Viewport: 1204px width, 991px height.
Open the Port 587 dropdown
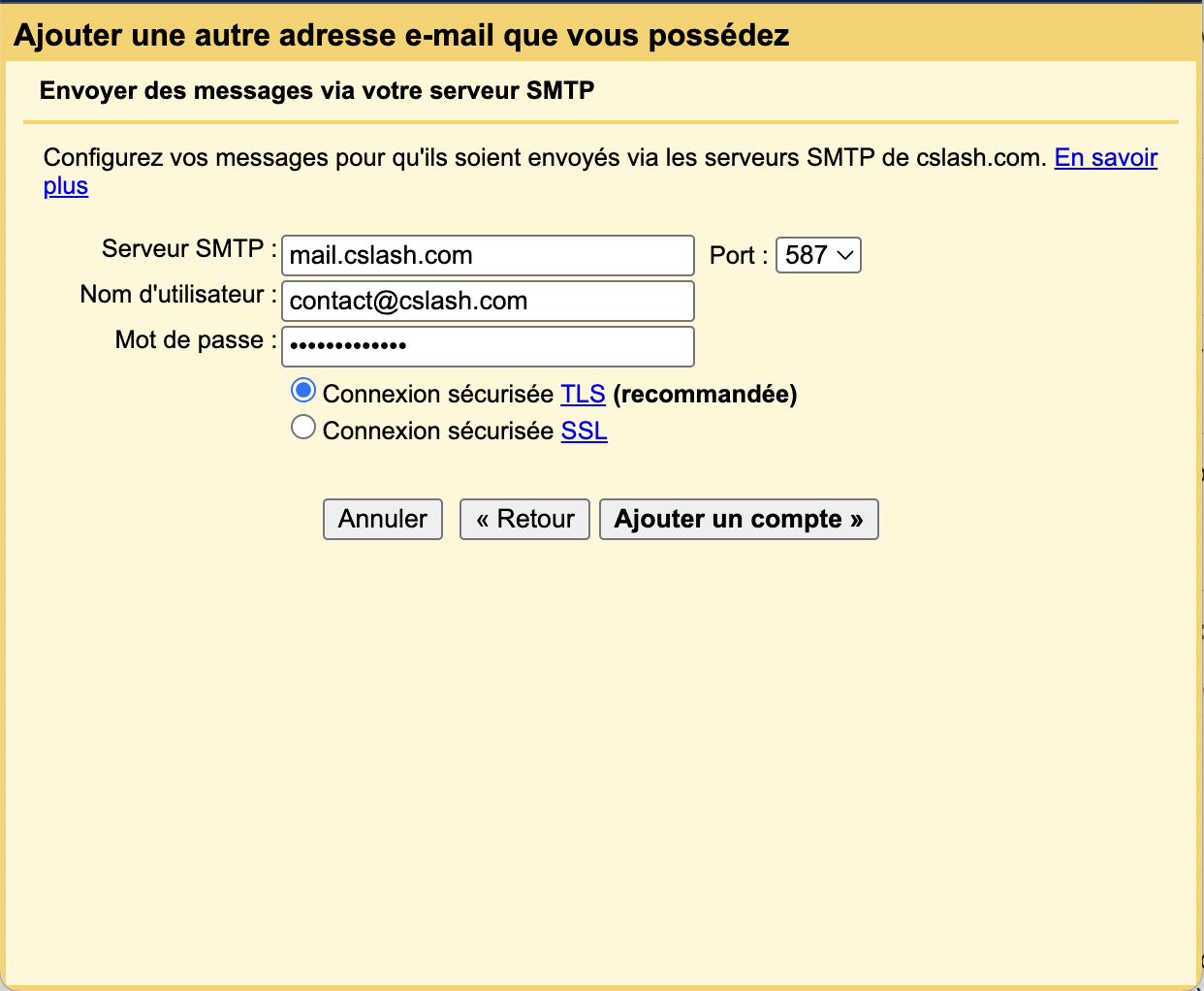[818, 255]
